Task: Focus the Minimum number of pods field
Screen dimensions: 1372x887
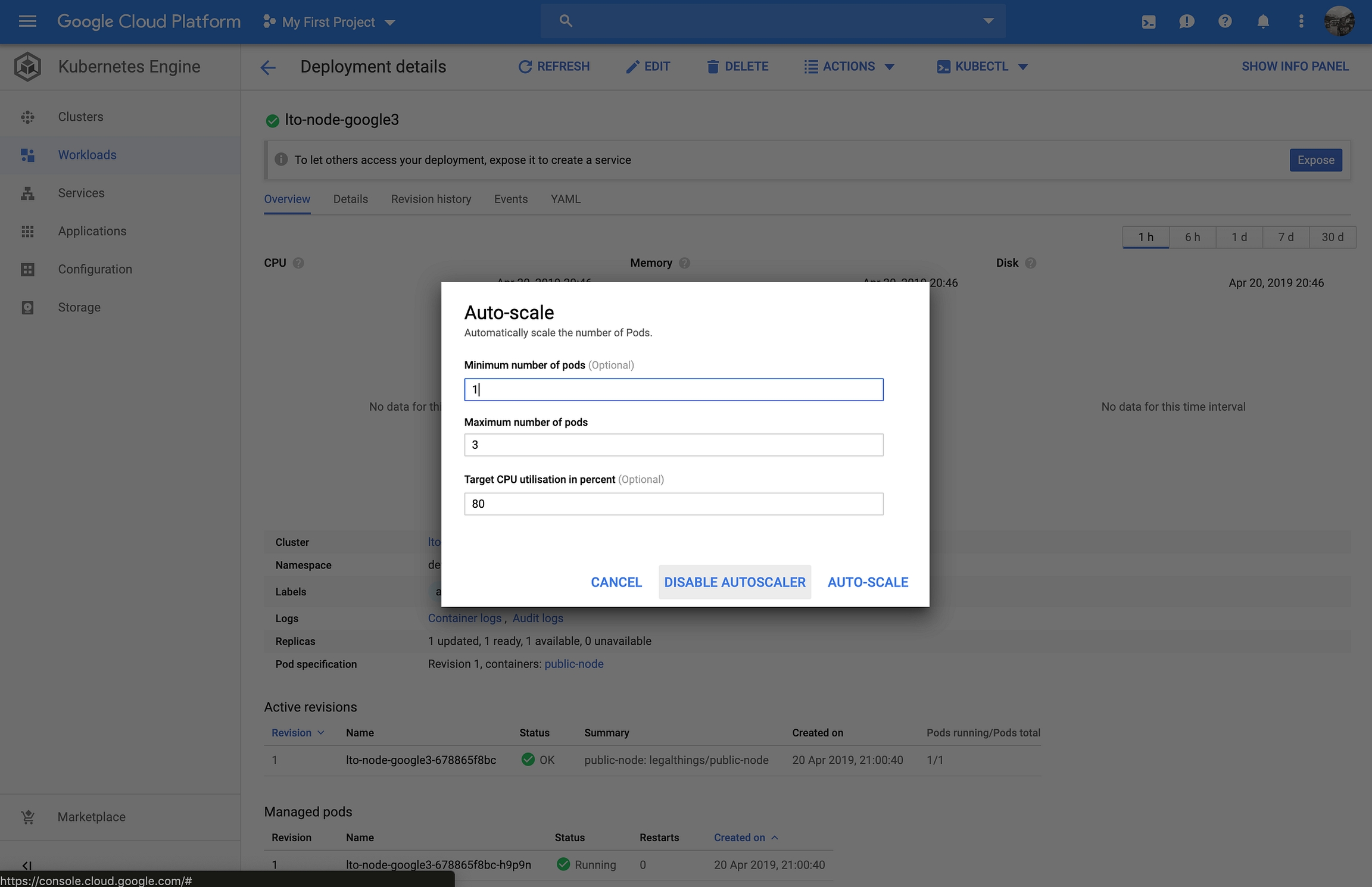Action: coord(673,390)
